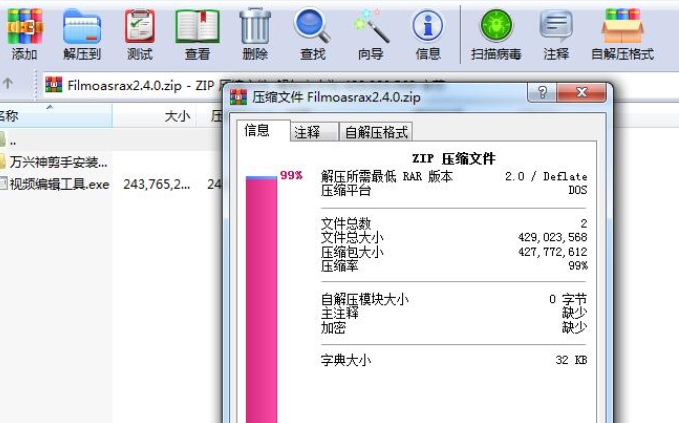Click the 2.0 / Deflate version value
Image resolution: width=679 pixels, height=423 pixels.
click(546, 177)
